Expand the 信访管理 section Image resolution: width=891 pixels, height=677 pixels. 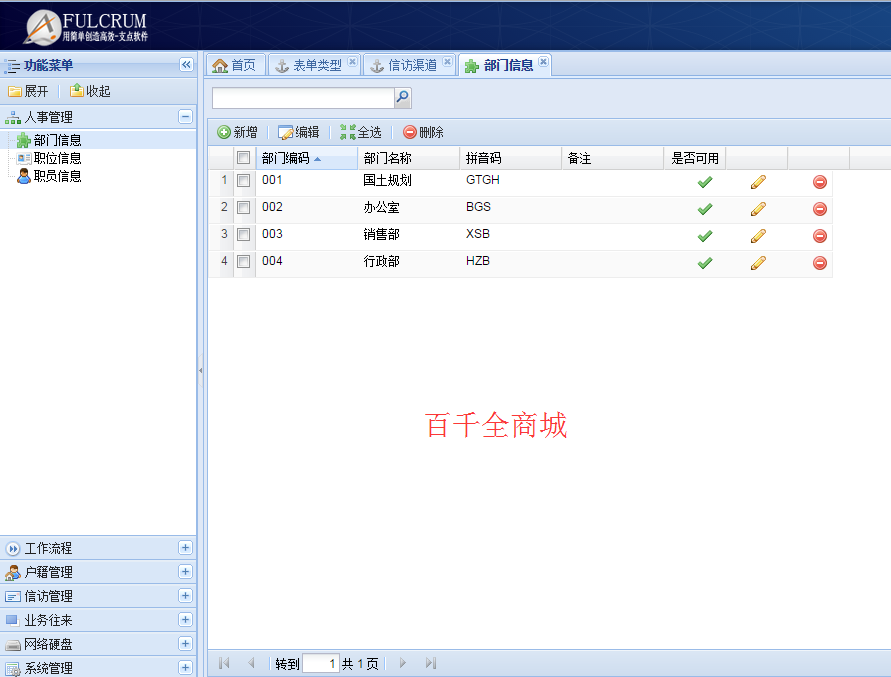point(185,595)
